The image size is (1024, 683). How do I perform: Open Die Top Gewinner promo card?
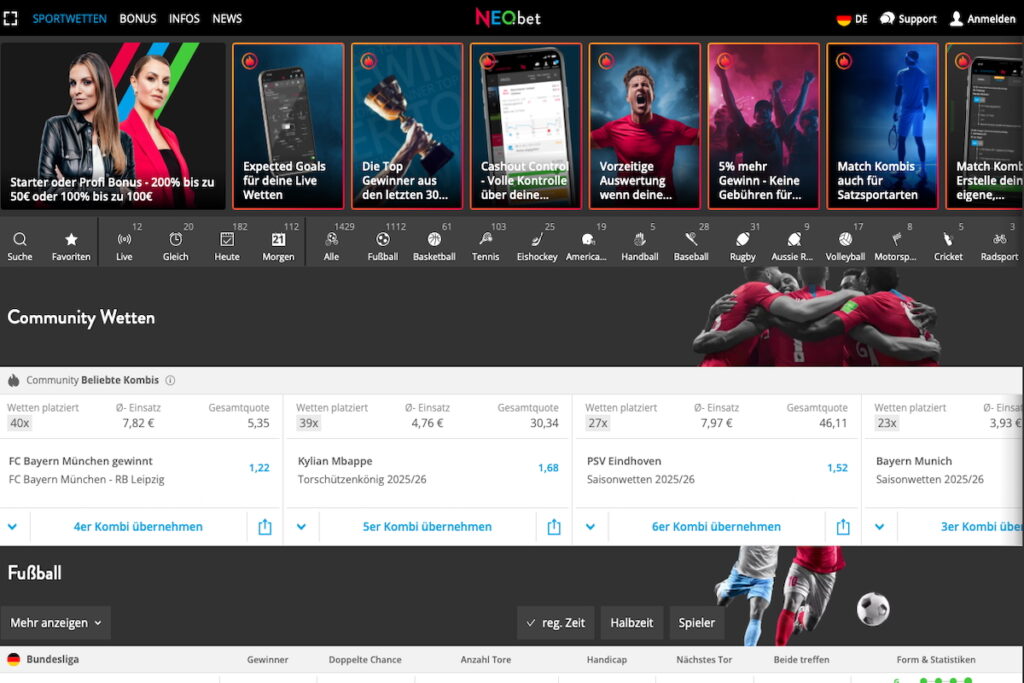407,126
